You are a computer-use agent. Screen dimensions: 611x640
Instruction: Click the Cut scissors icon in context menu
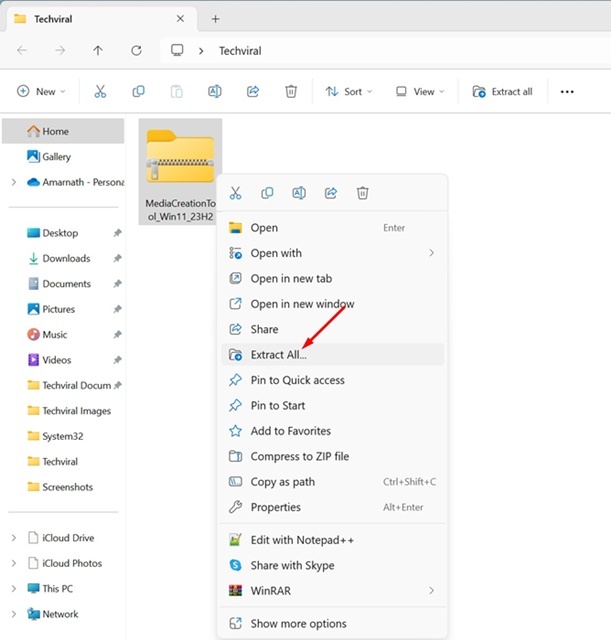tap(236, 193)
